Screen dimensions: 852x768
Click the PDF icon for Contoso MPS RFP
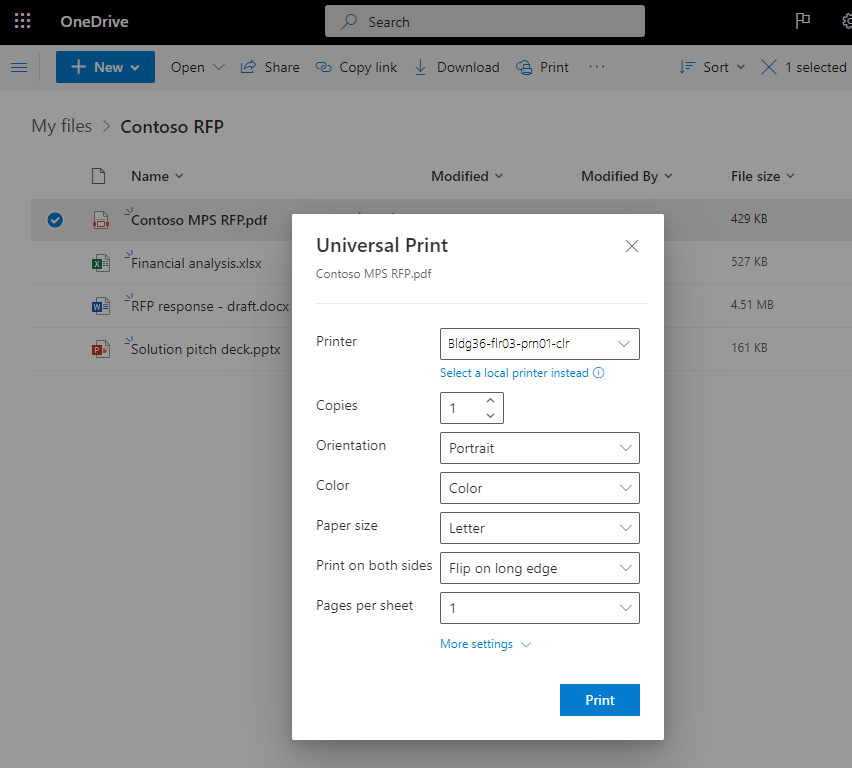tap(100, 220)
